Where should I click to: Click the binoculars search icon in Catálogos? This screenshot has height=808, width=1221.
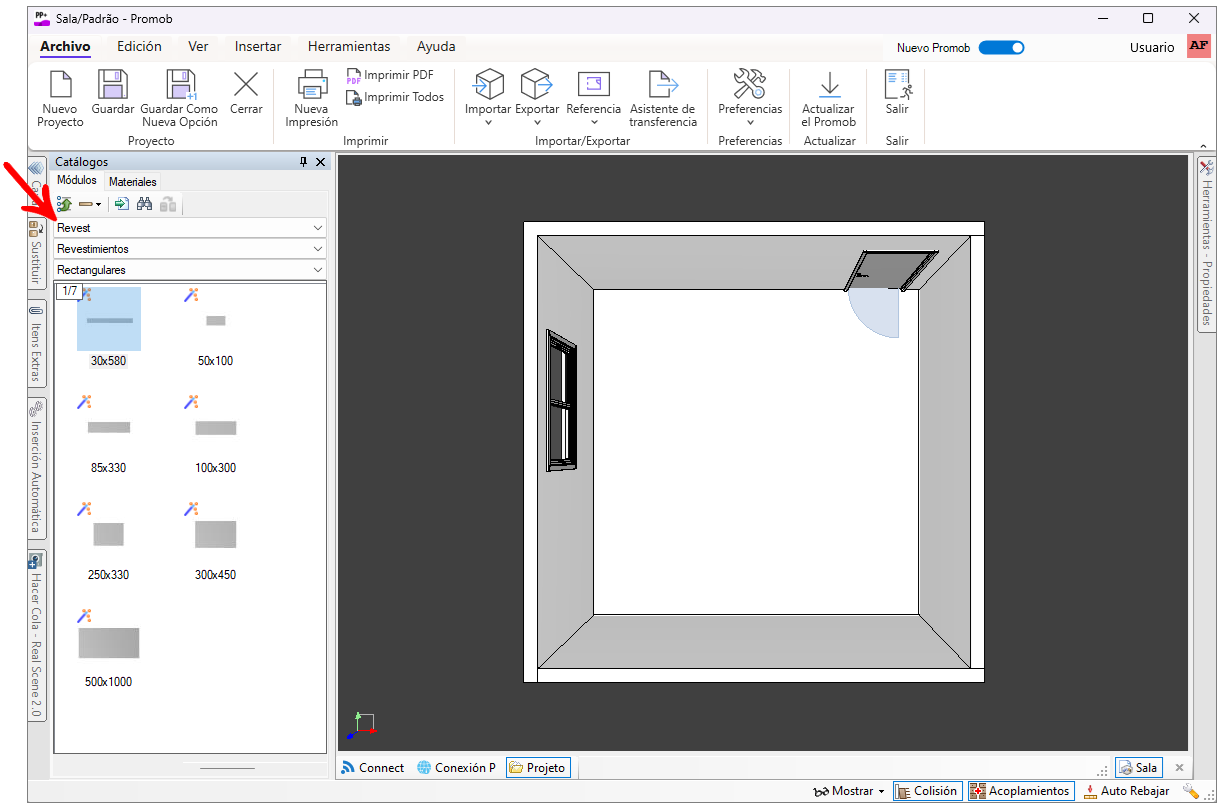(144, 204)
